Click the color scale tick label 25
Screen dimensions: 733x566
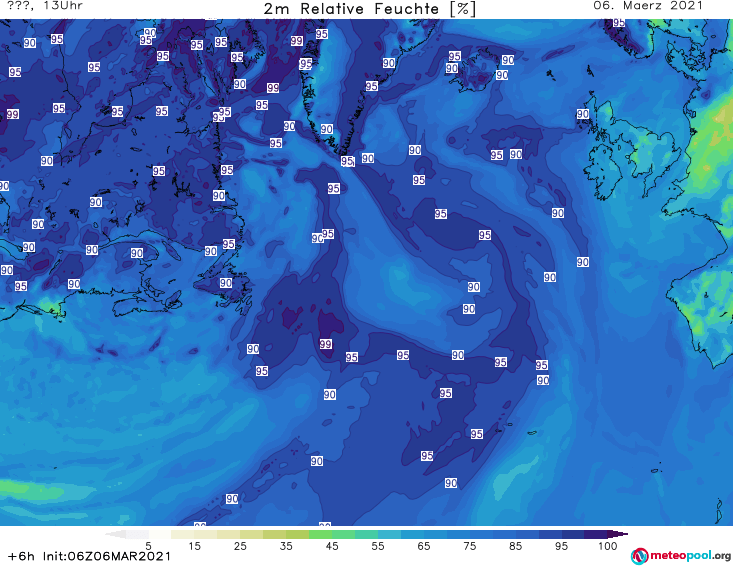tap(240, 546)
